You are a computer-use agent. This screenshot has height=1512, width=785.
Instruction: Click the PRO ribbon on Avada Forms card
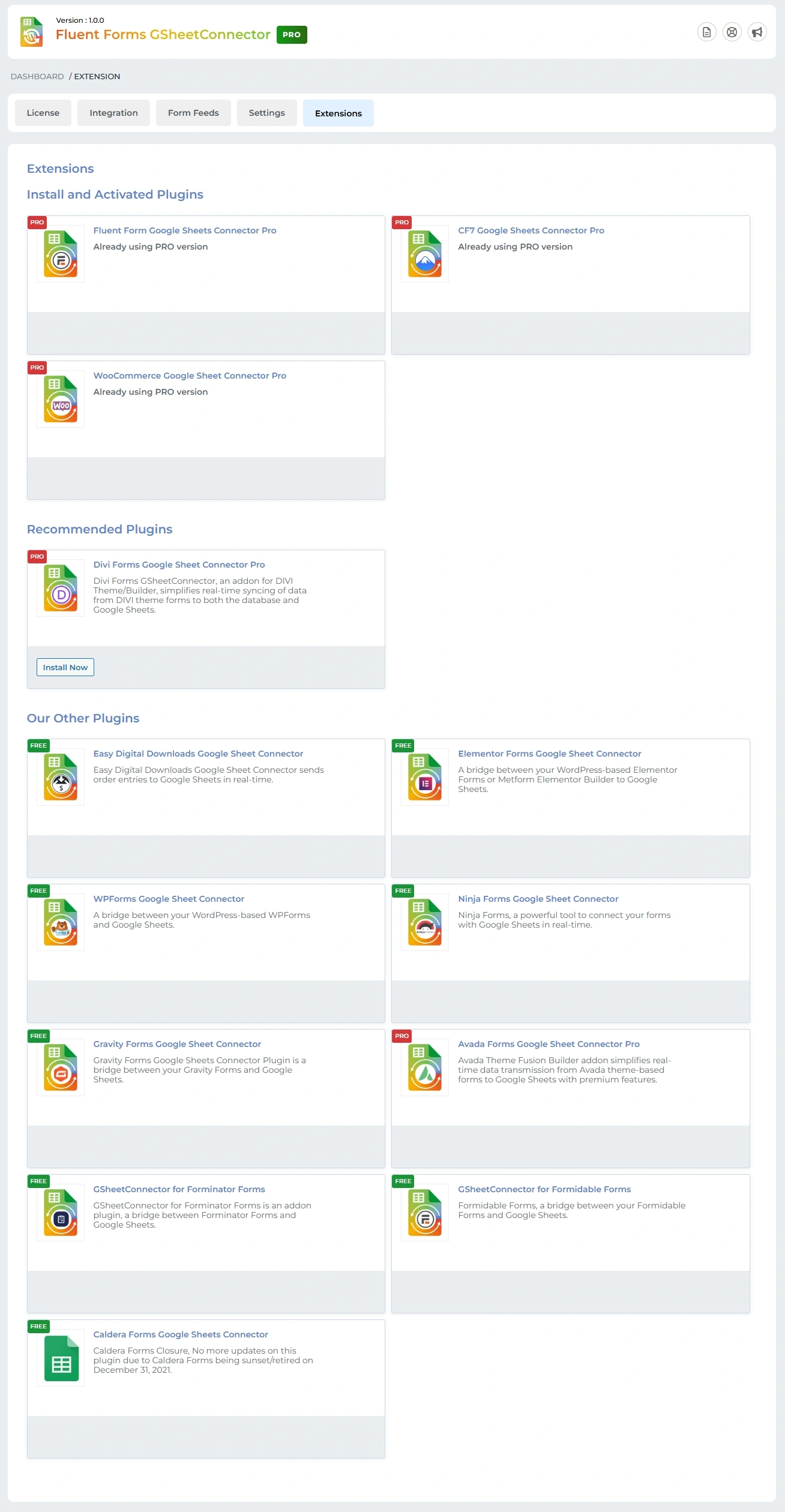[402, 1036]
